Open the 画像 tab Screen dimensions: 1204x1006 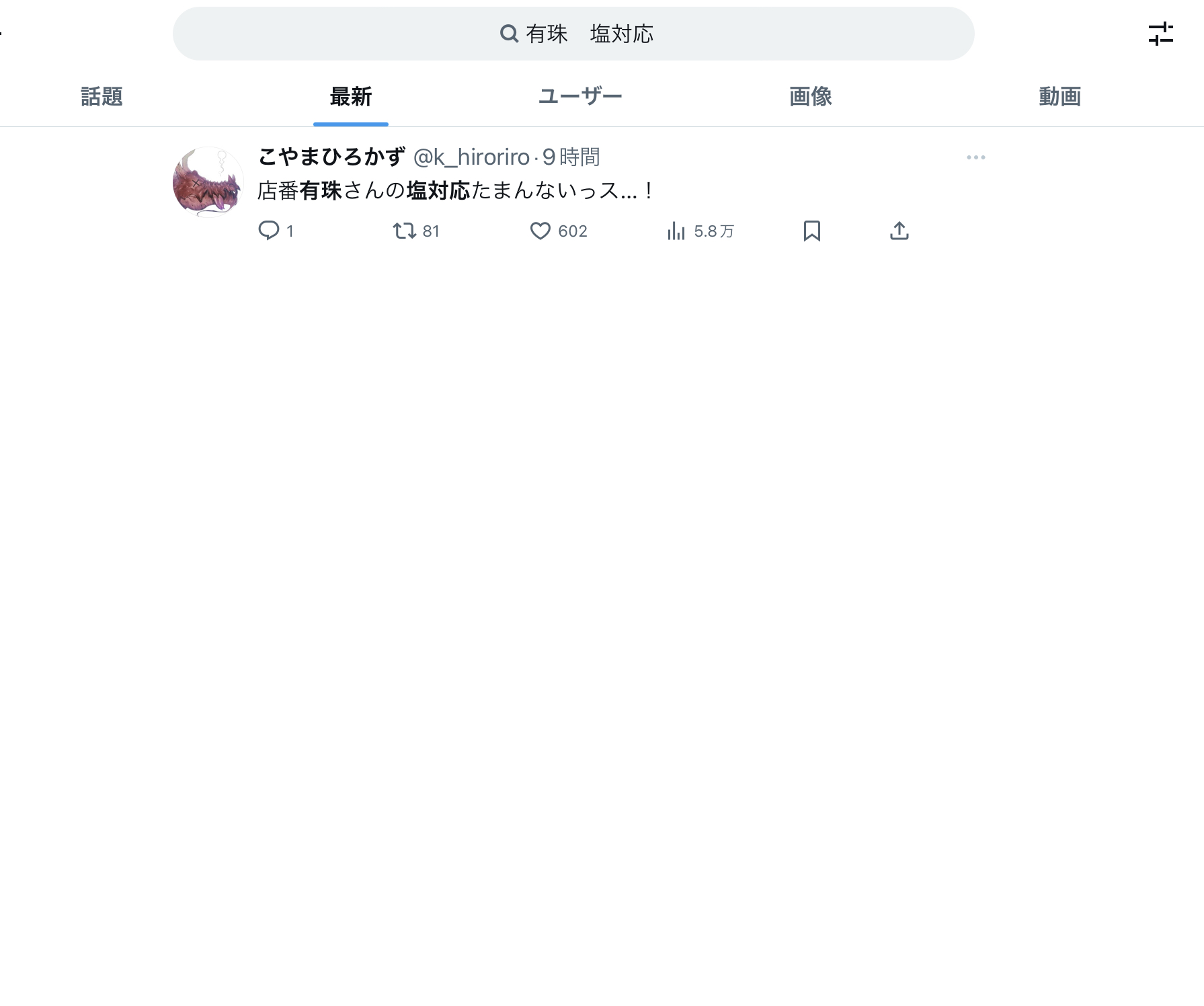click(x=810, y=97)
